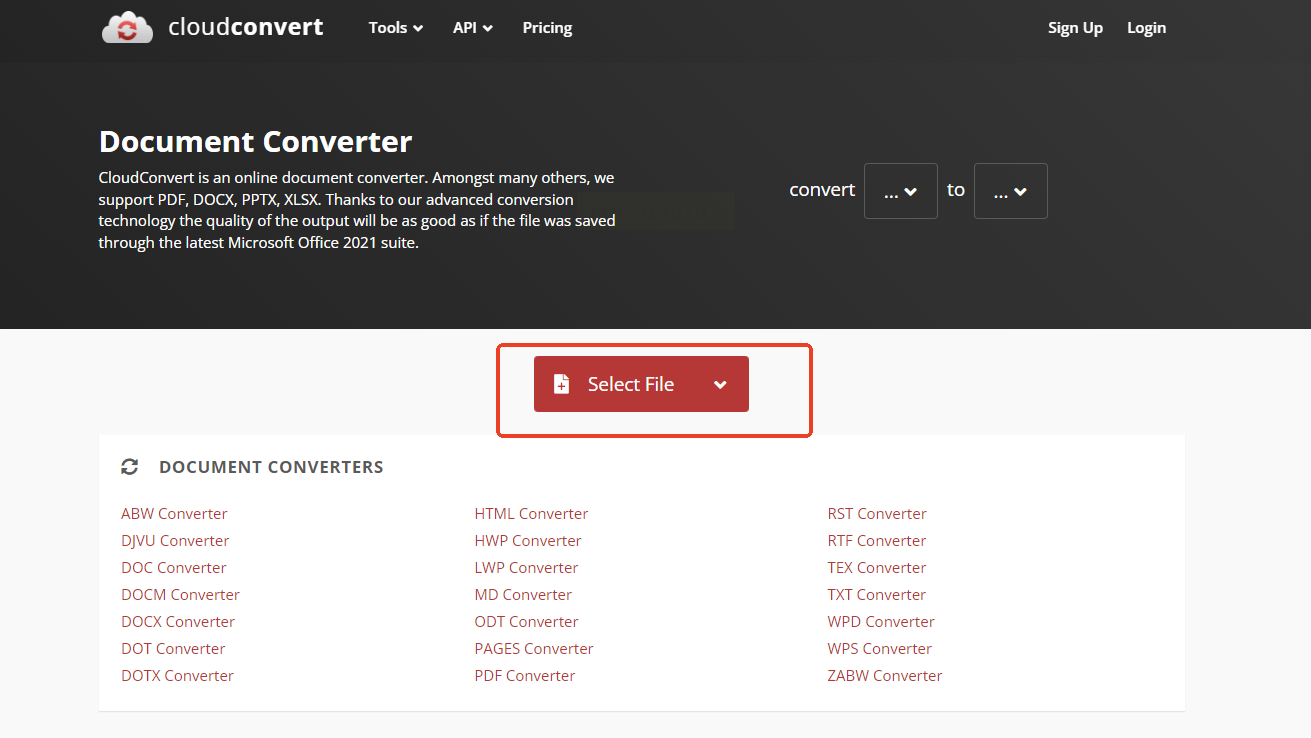Click the CloudConvert cloud logo icon

point(127,28)
